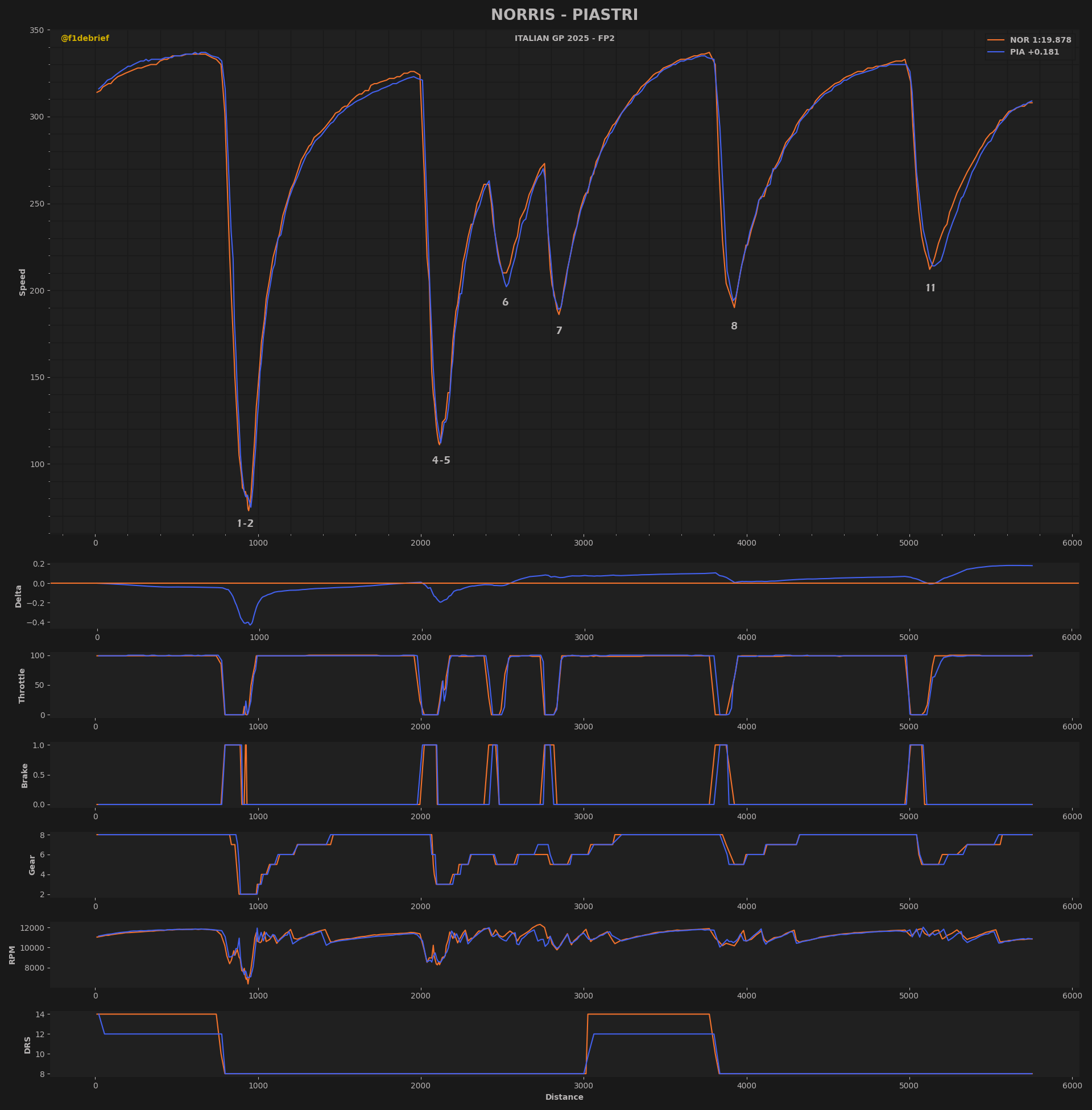Click the @f1debrief watermark text
Image resolution: width=1092 pixels, height=1110 pixels.
pyautogui.click(x=85, y=39)
